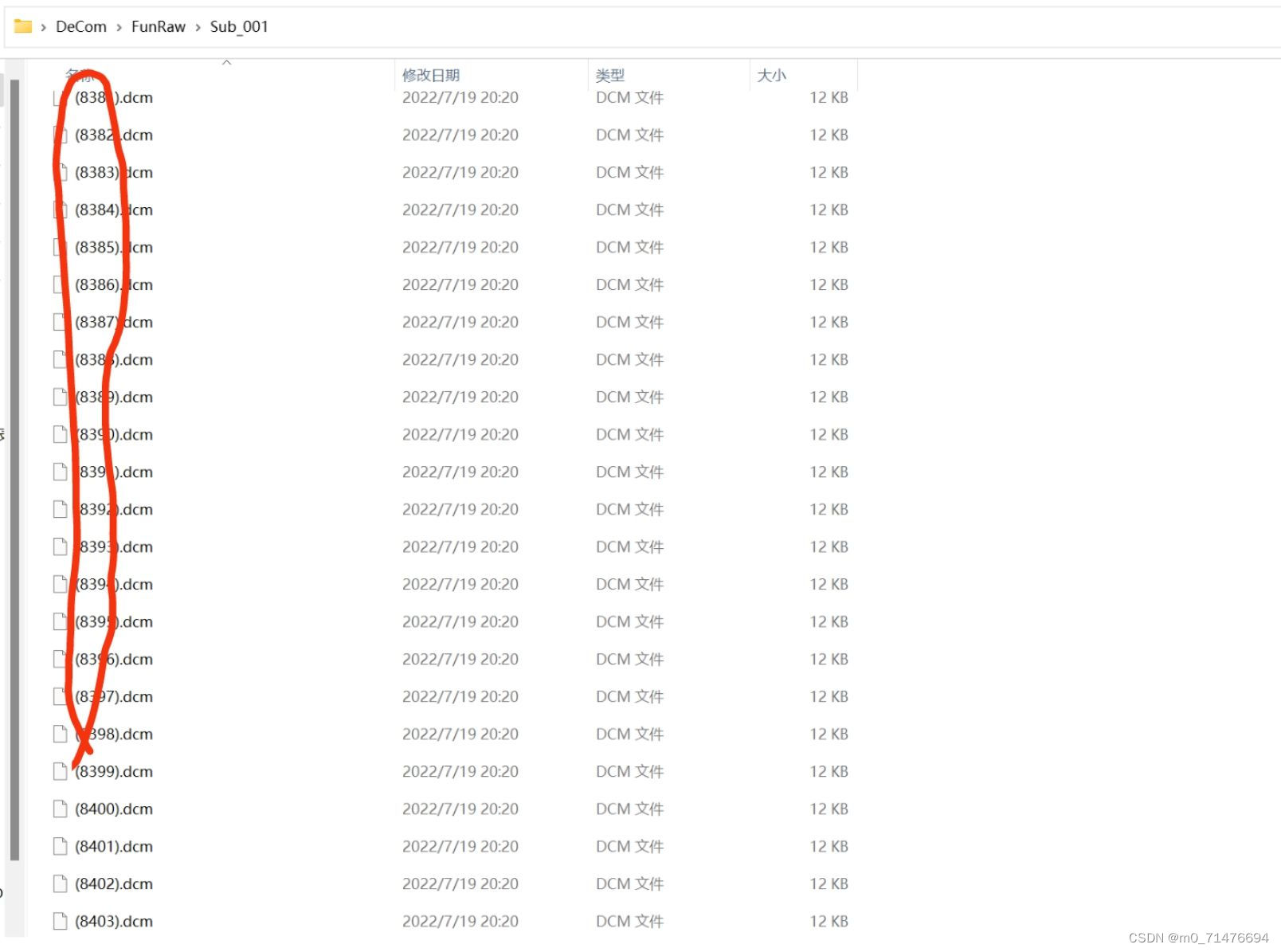Sort by 类型 column header
The height and width of the screenshot is (952, 1281).
click(610, 75)
